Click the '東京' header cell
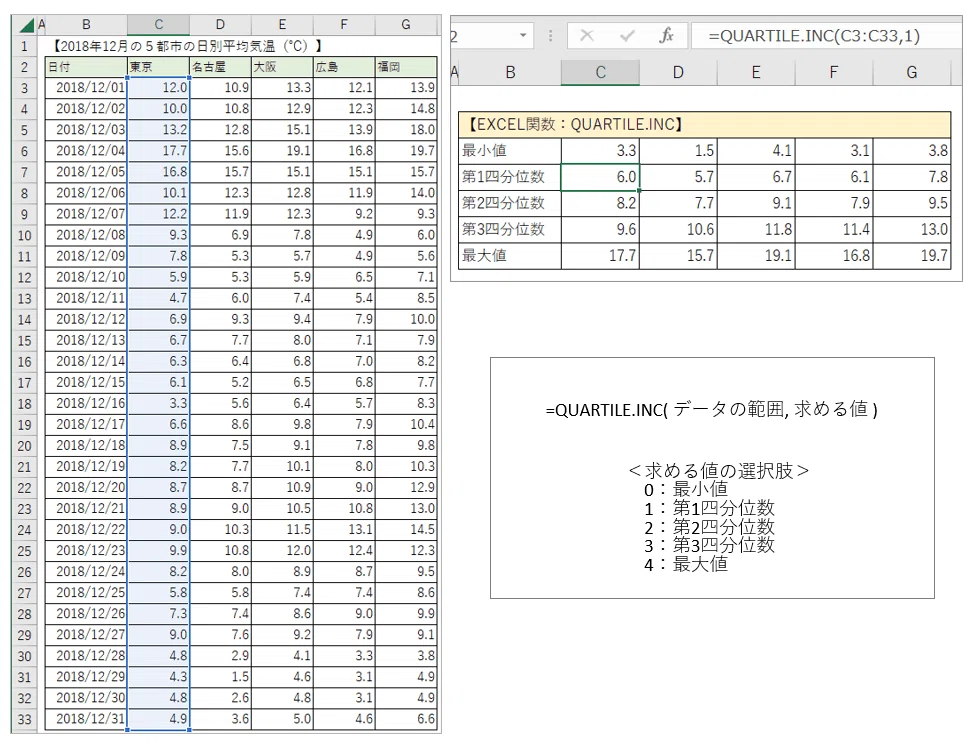The width and height of the screenshot is (973, 746). [x=158, y=67]
